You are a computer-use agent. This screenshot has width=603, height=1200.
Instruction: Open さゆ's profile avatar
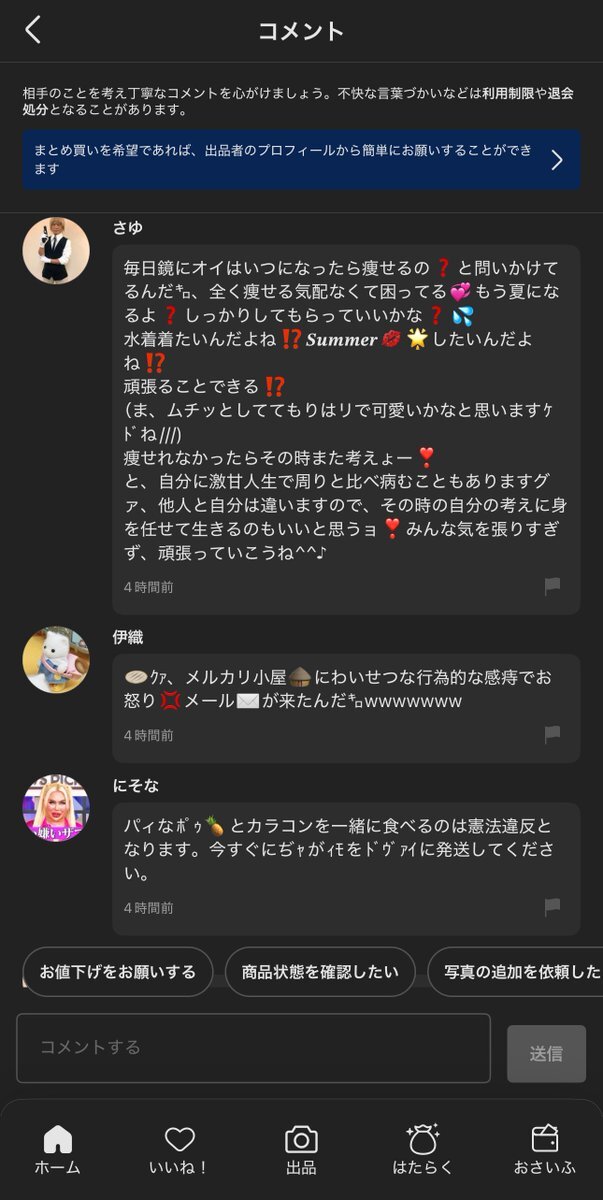point(56,250)
